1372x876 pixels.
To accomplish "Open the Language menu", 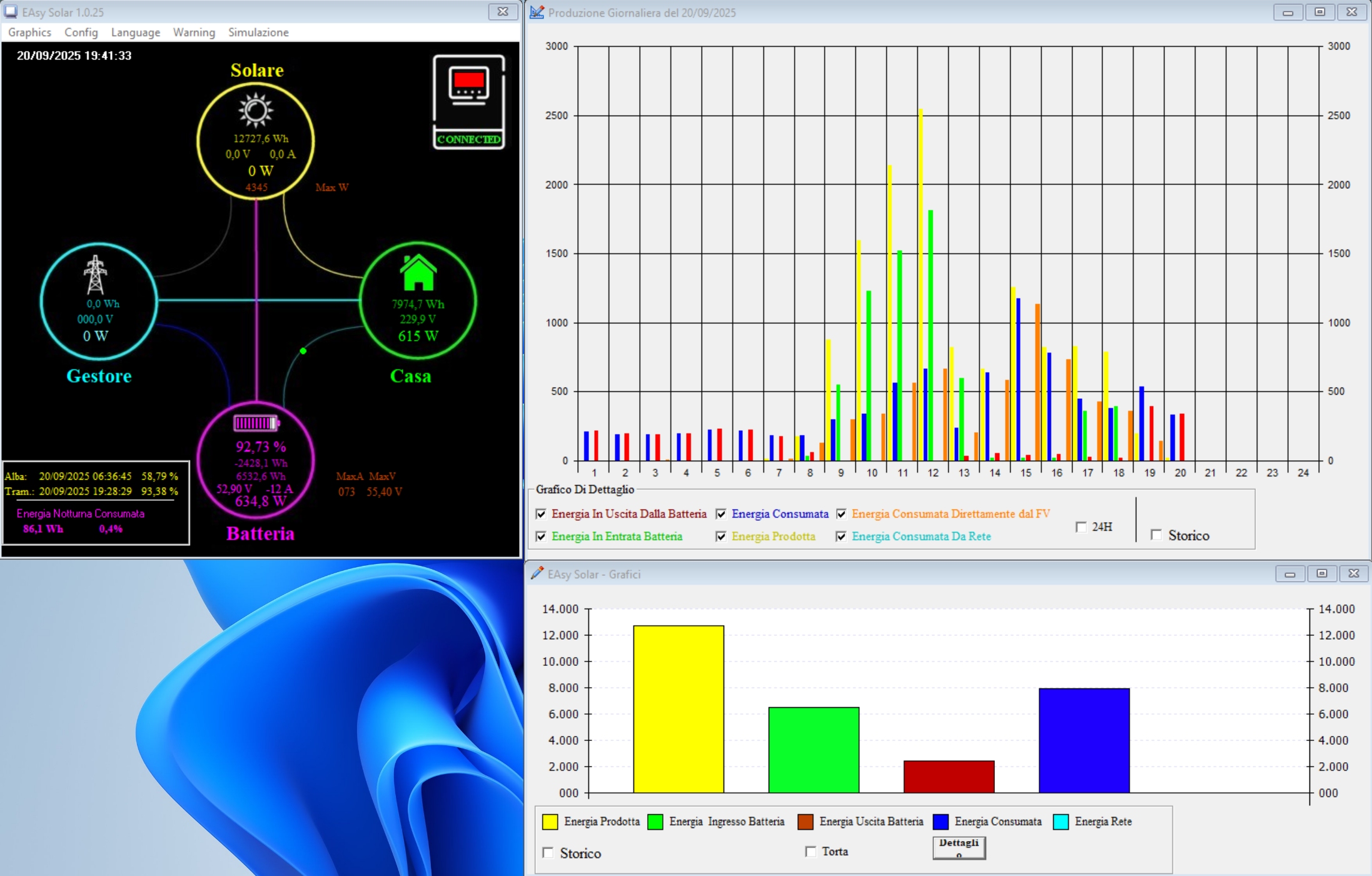I will (135, 33).
